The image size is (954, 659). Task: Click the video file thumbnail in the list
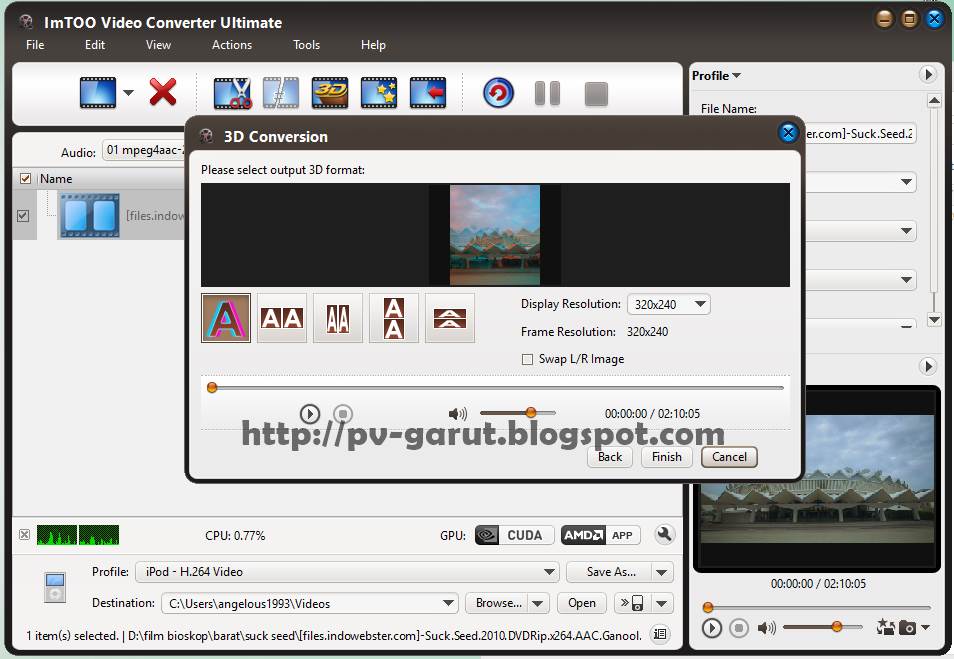(89, 215)
